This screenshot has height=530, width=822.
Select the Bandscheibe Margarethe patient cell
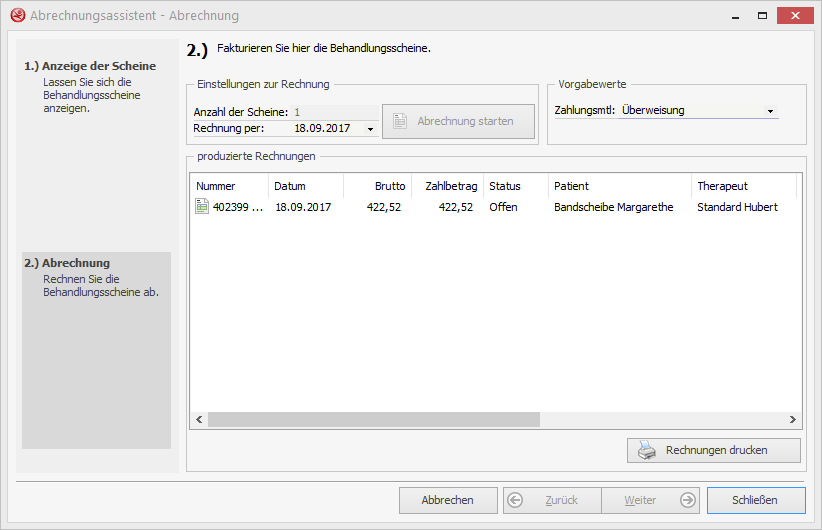tap(613, 207)
